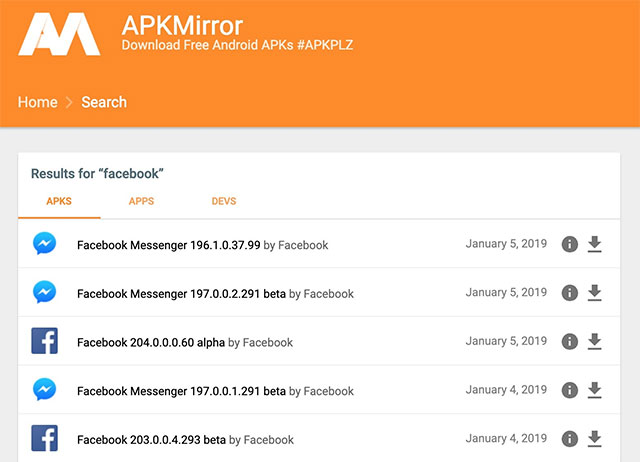Screen dimensions: 640x462
Task: Open info for Facebook Messenger 196.1.0.37.99
Action: click(569, 244)
